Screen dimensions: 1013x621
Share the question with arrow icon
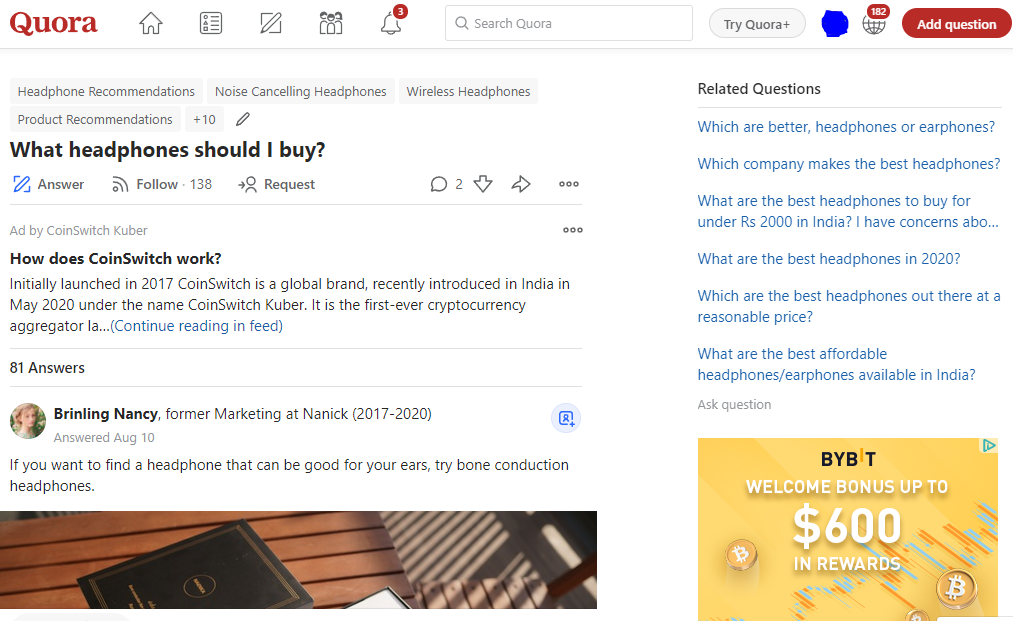521,184
